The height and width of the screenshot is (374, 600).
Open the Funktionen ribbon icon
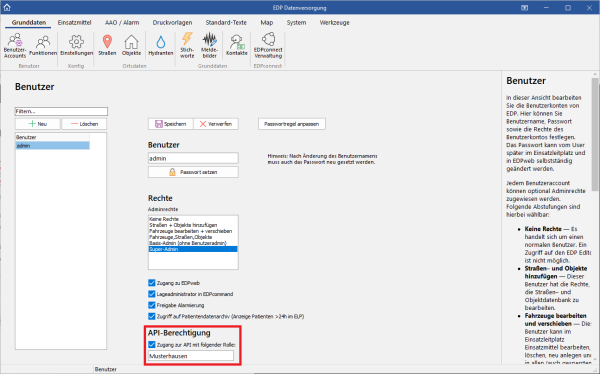point(43,46)
